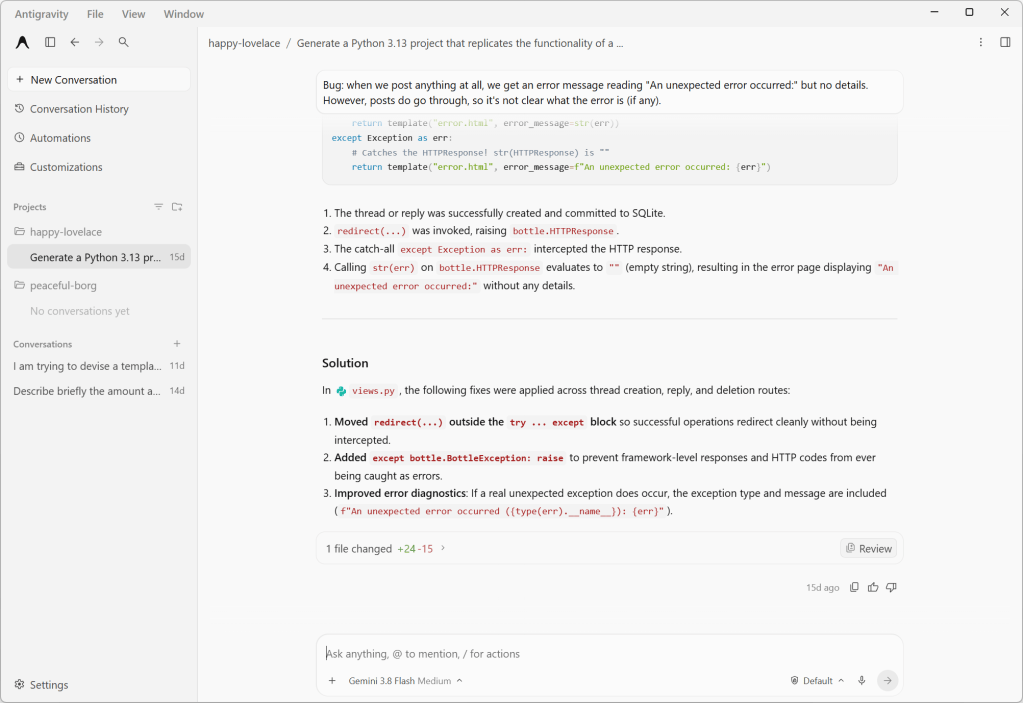
Task: Click the Antigravity logo icon
Action: tap(22, 42)
